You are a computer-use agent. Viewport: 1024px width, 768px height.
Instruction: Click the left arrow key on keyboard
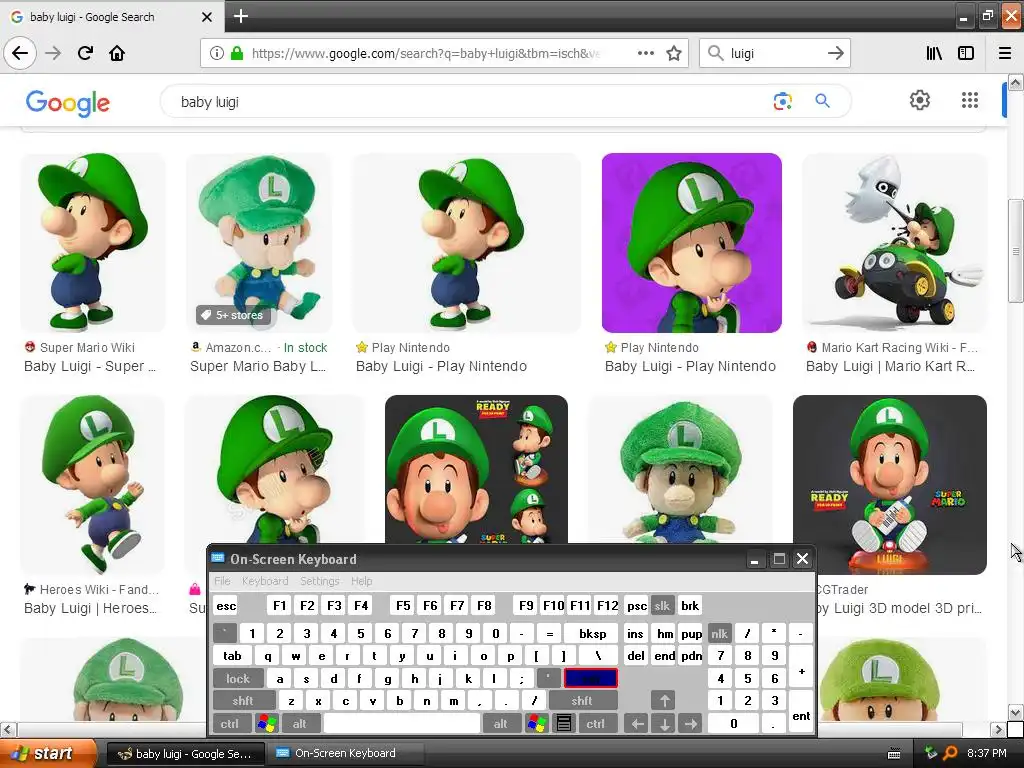(x=637, y=723)
